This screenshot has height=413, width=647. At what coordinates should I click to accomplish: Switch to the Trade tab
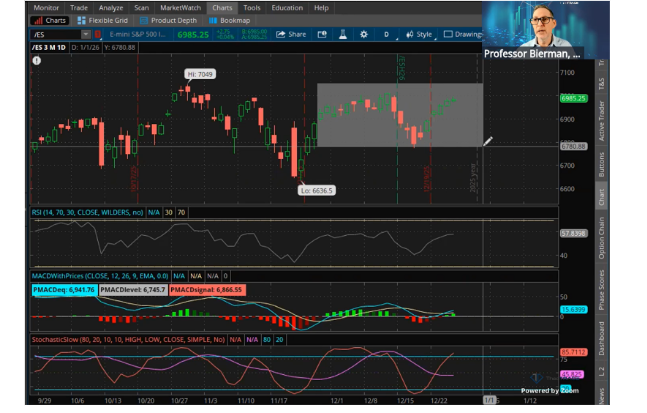78,7
